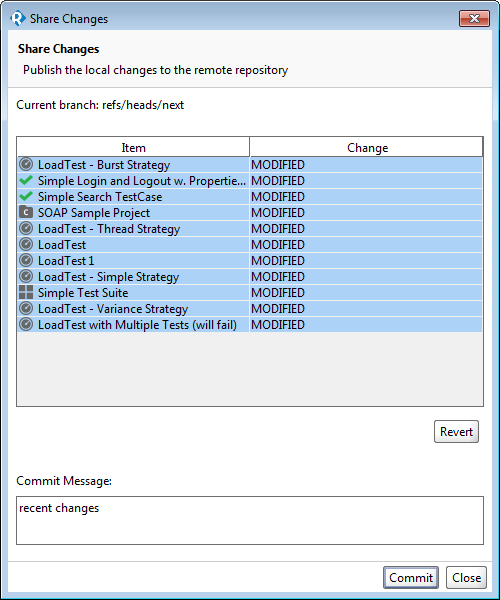Screen dimensions: 500x600
Task: Click the Simple Test Suite grid icon
Action: pyautogui.click(x=26, y=292)
